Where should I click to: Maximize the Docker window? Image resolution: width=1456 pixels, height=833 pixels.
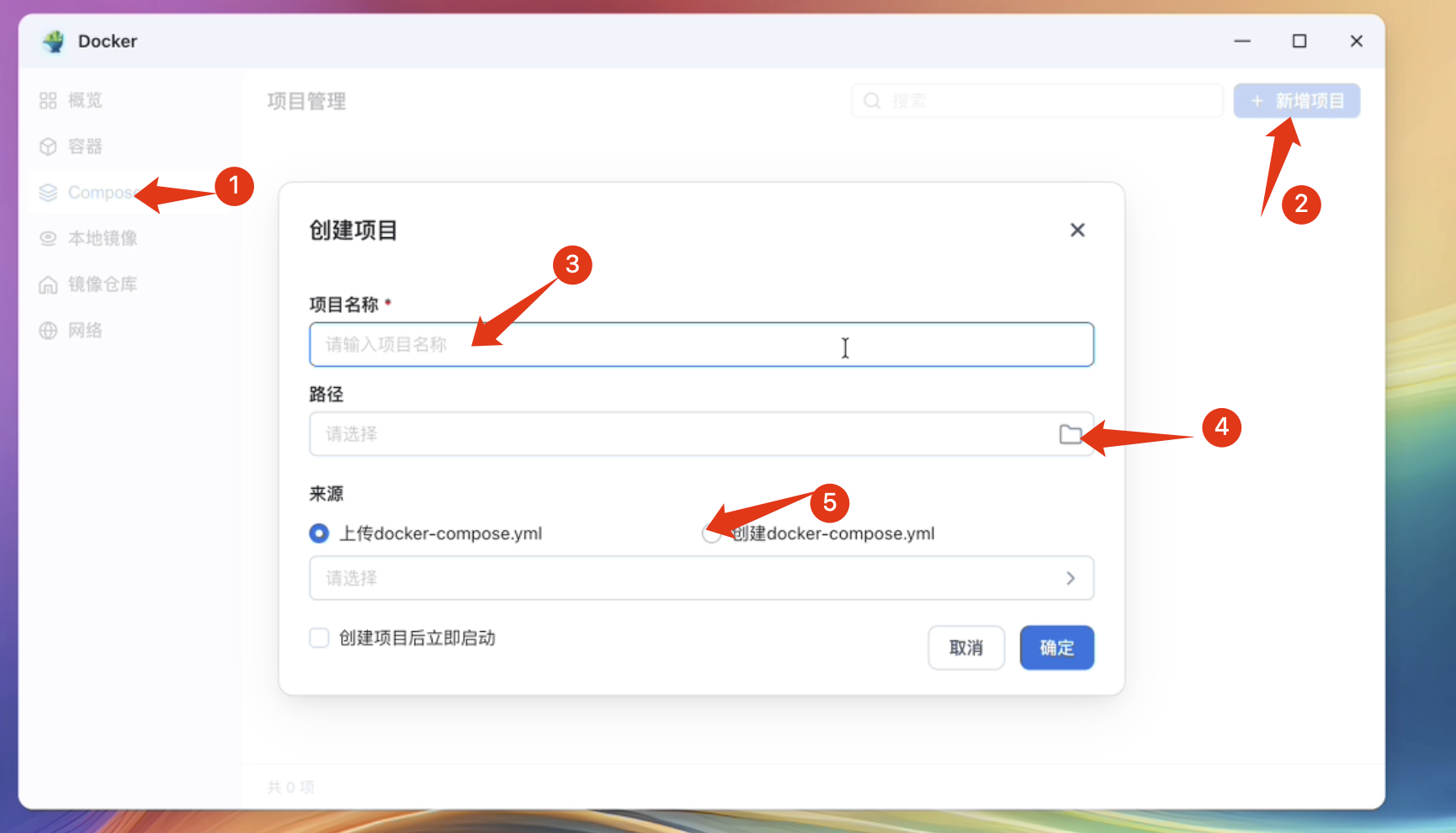tap(1299, 41)
